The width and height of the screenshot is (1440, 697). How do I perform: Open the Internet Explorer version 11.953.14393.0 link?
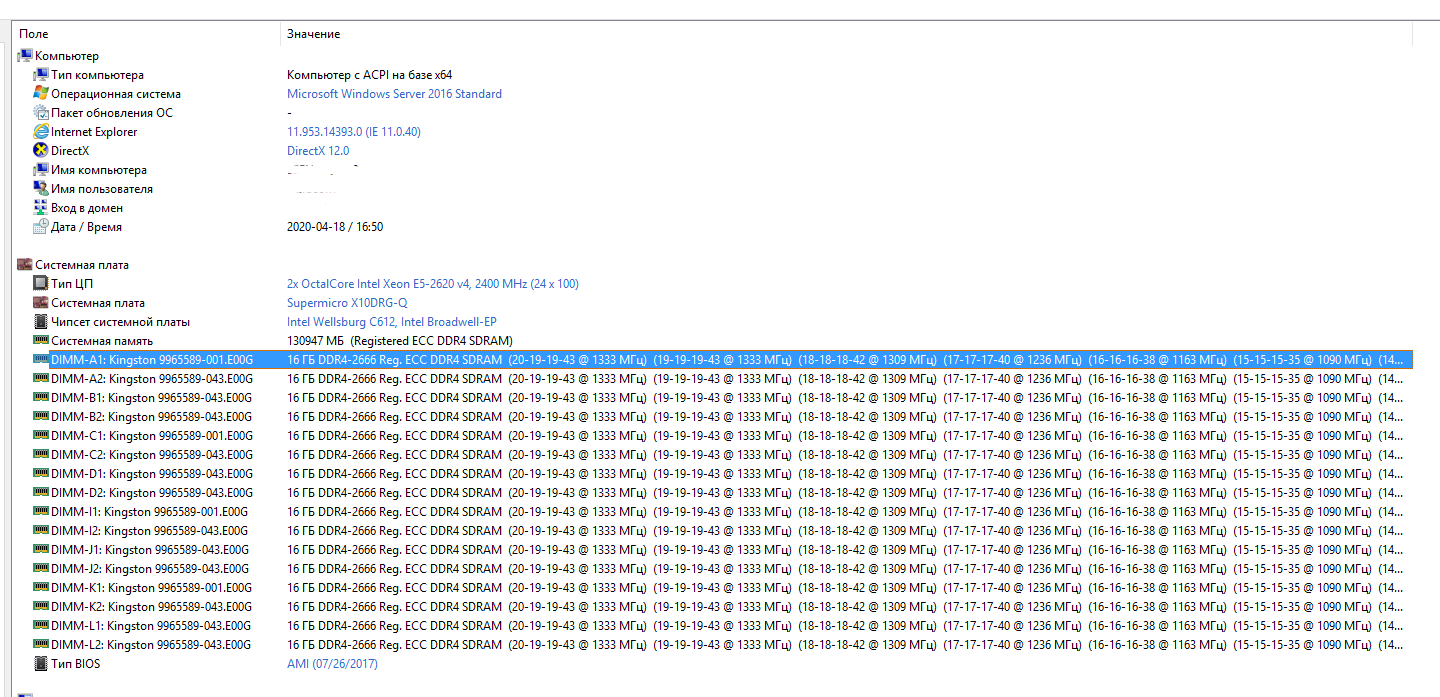[354, 132]
